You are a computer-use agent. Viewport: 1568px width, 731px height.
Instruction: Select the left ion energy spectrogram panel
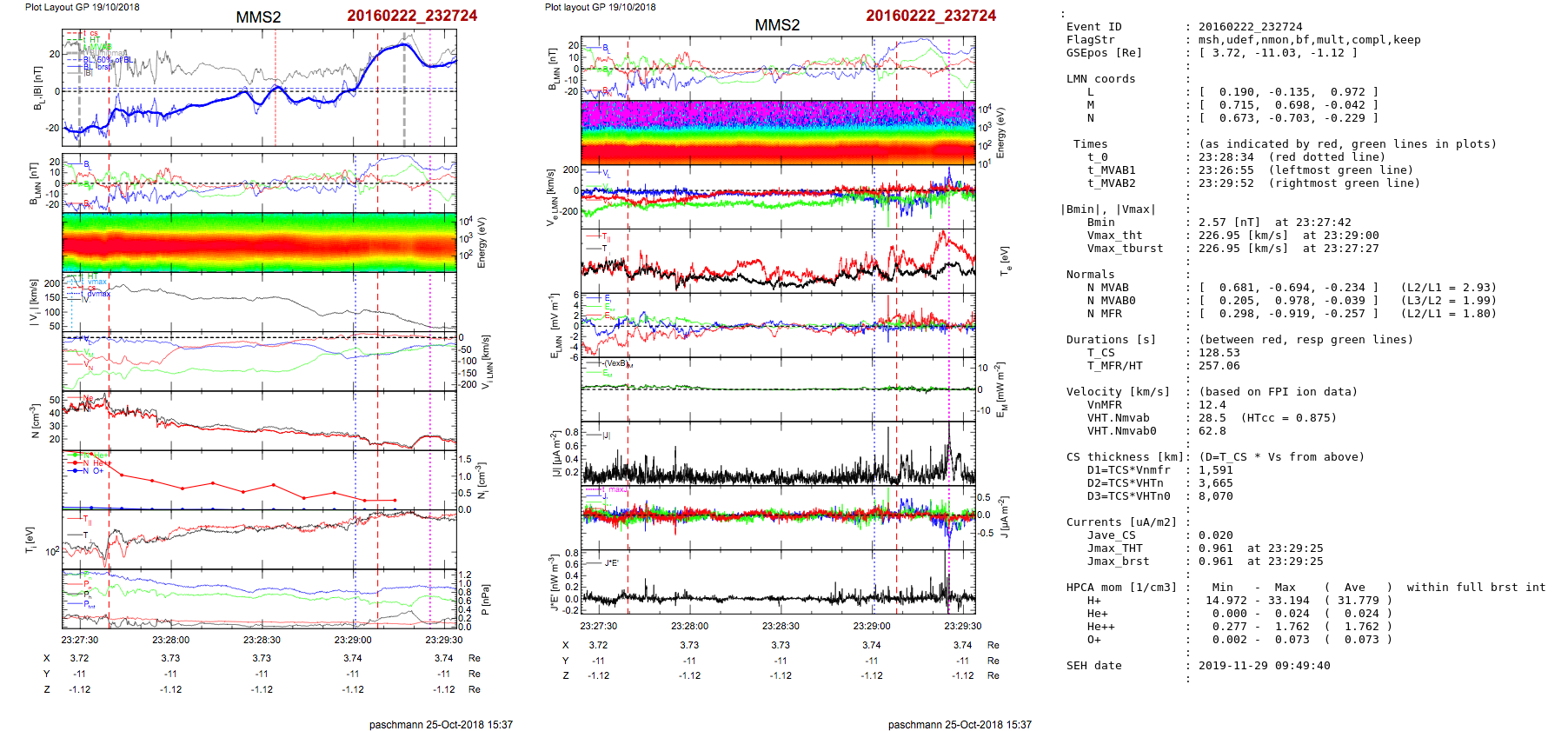click(259, 243)
